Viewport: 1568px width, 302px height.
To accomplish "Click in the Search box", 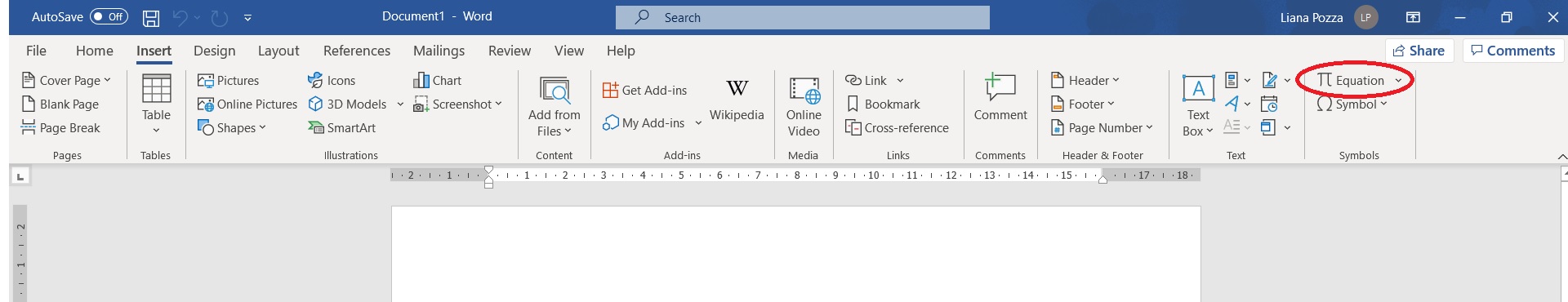I will [x=803, y=17].
